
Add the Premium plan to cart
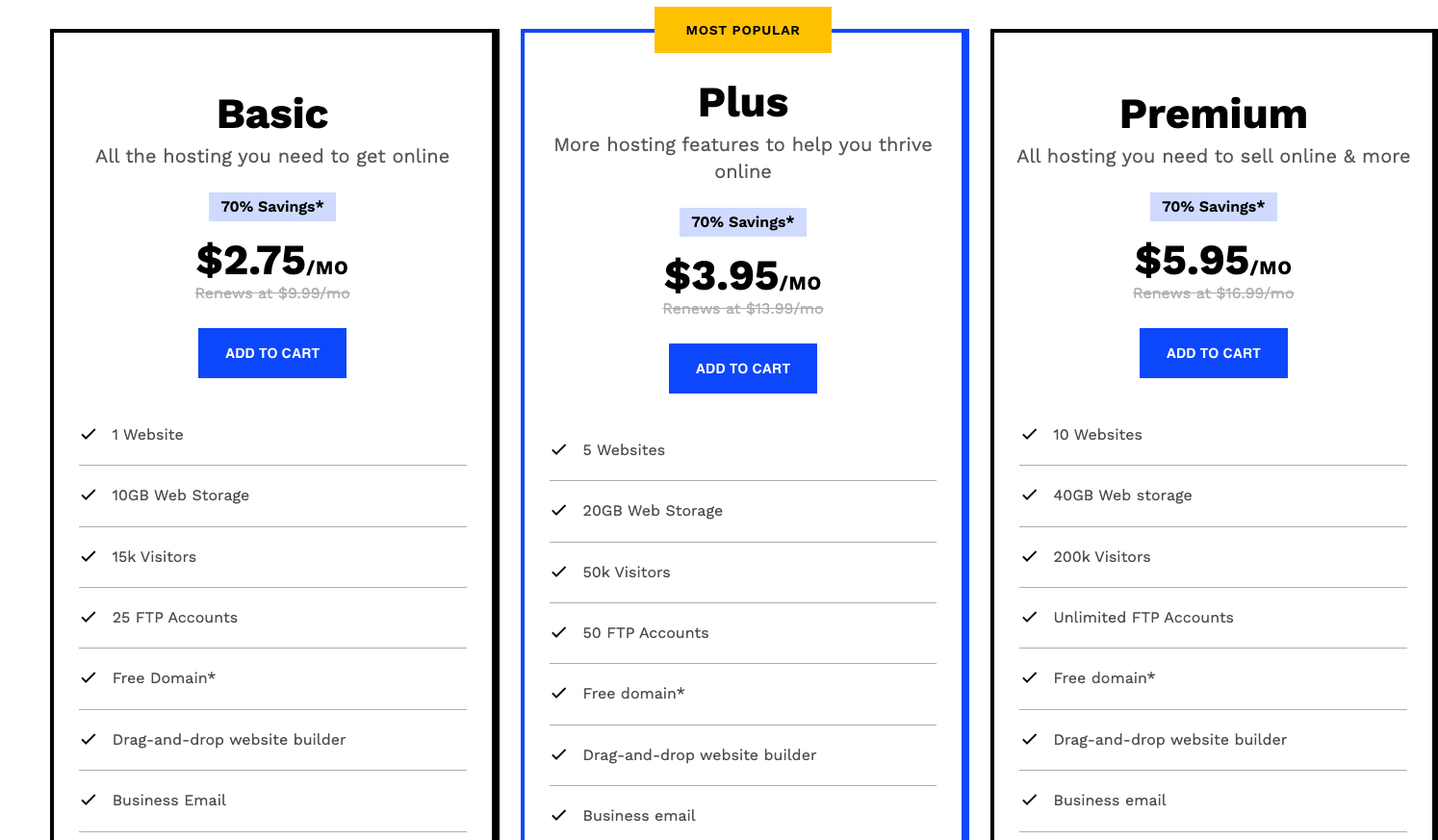coord(1213,353)
